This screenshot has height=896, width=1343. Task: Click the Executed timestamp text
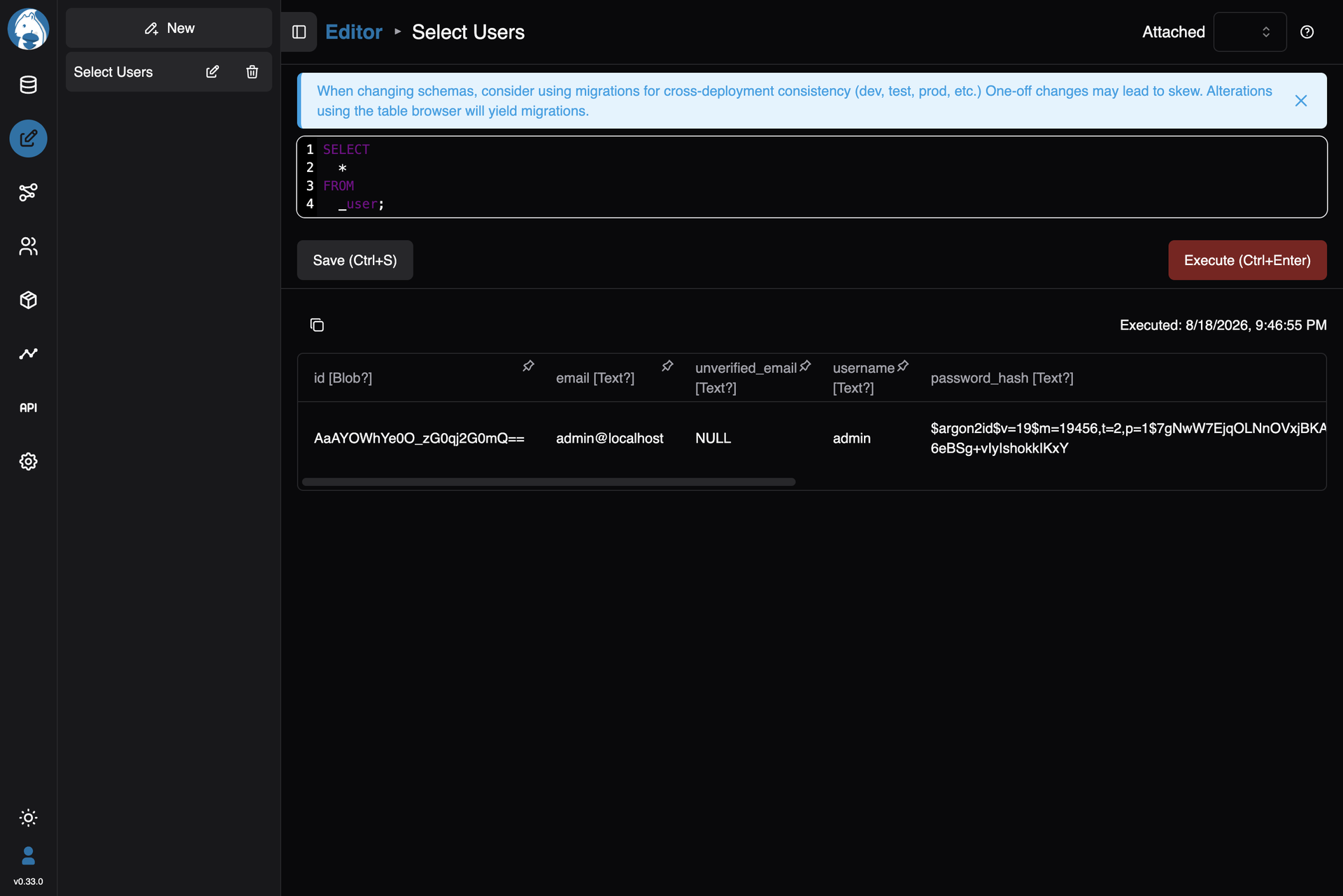[1223, 325]
